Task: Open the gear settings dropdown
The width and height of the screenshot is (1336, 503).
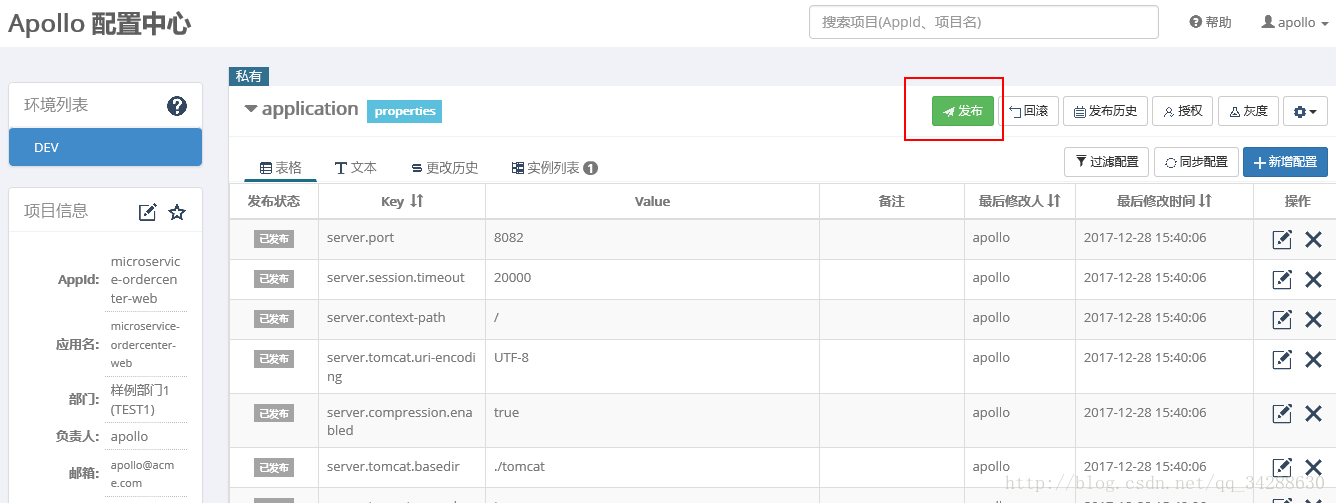Action: coord(1305,111)
